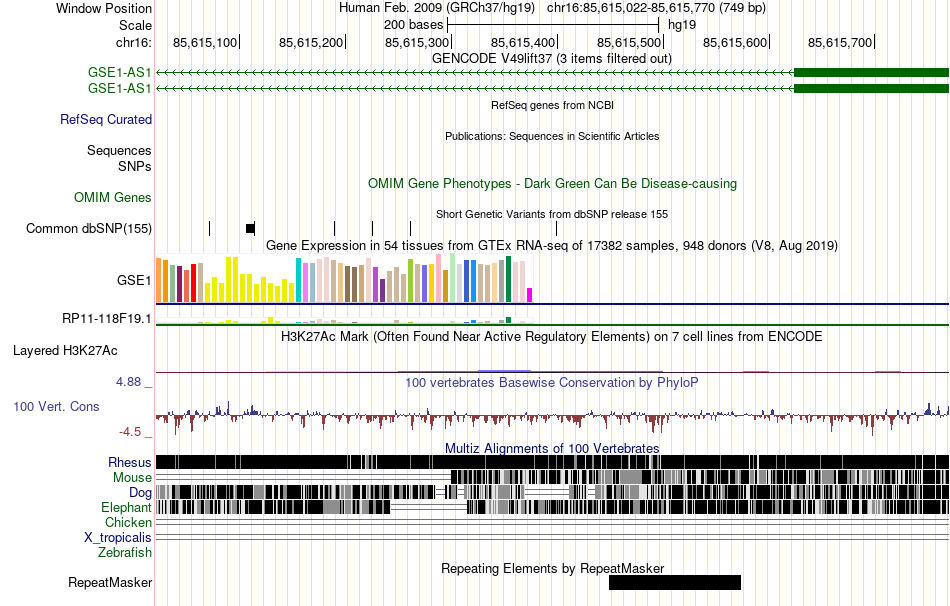Screen dimensions: 950x606
Task: Click the black RepeatMasker element block
Action: pyautogui.click(x=675, y=582)
